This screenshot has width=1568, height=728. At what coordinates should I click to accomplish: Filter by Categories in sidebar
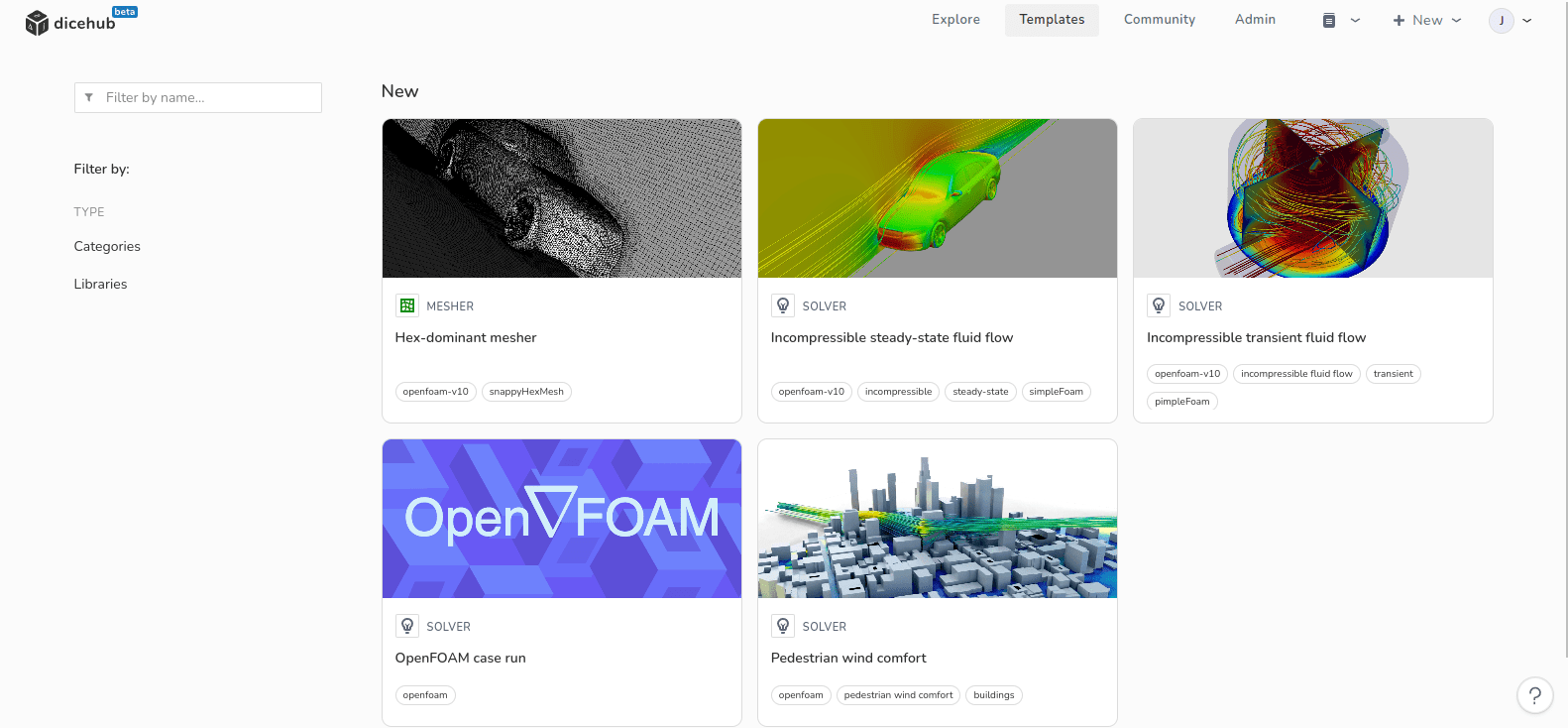(107, 246)
